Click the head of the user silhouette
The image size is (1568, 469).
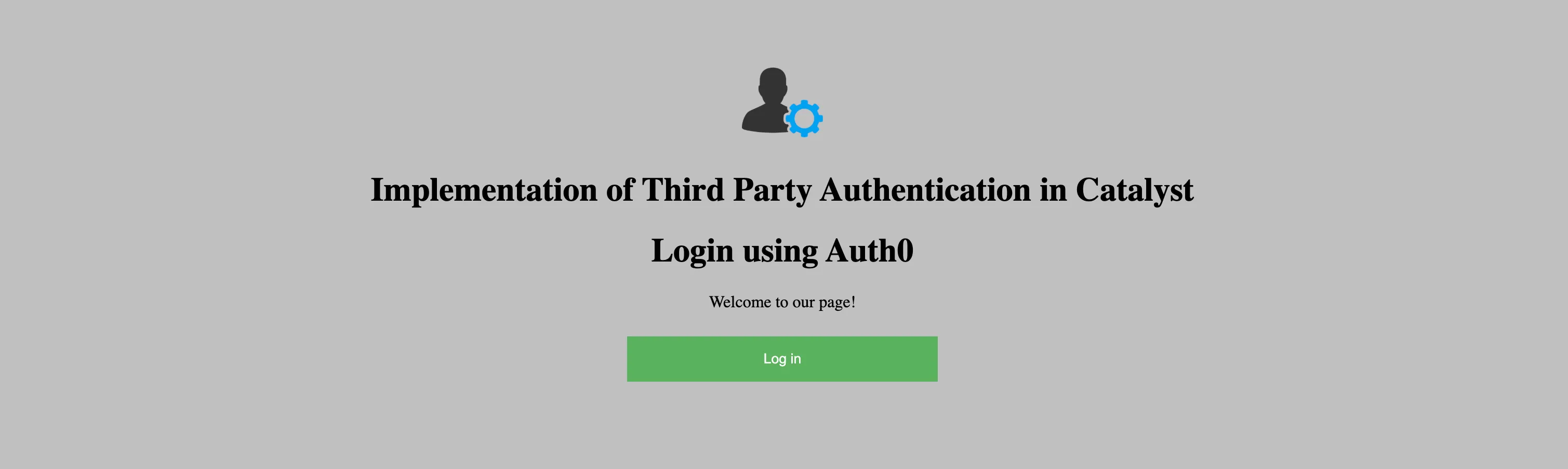coord(773,84)
